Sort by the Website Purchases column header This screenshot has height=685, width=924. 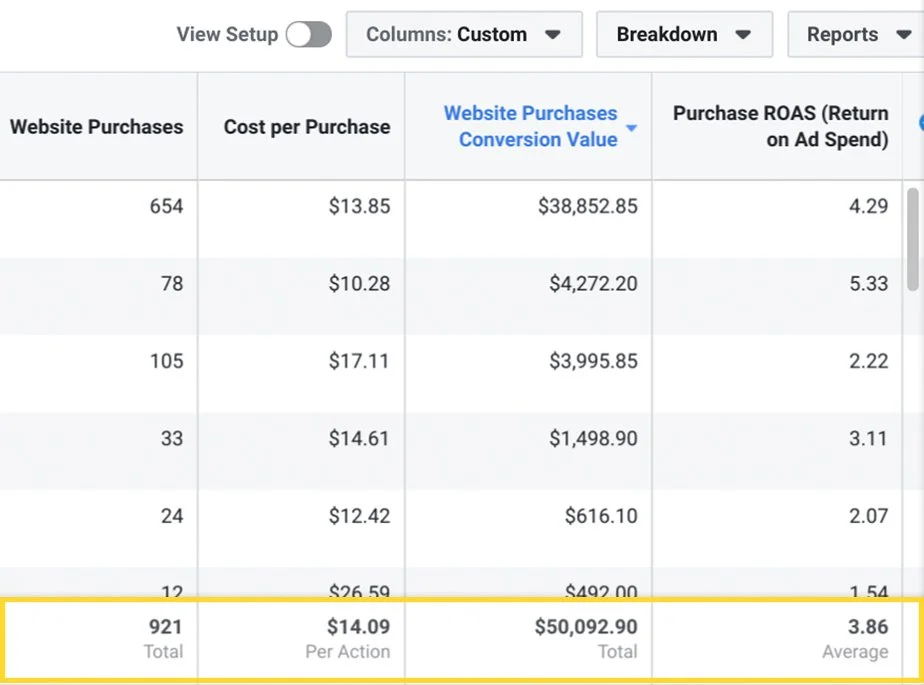coord(97,127)
